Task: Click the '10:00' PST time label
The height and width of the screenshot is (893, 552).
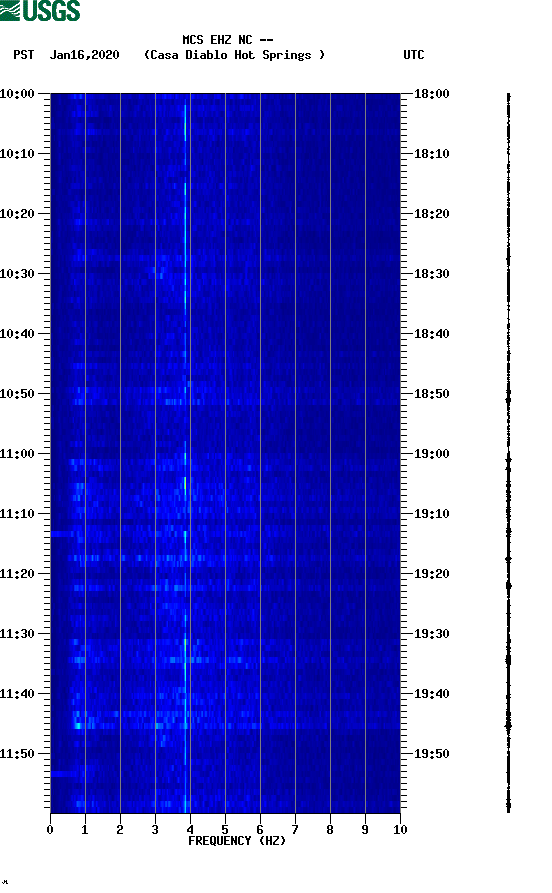Action: [17, 93]
